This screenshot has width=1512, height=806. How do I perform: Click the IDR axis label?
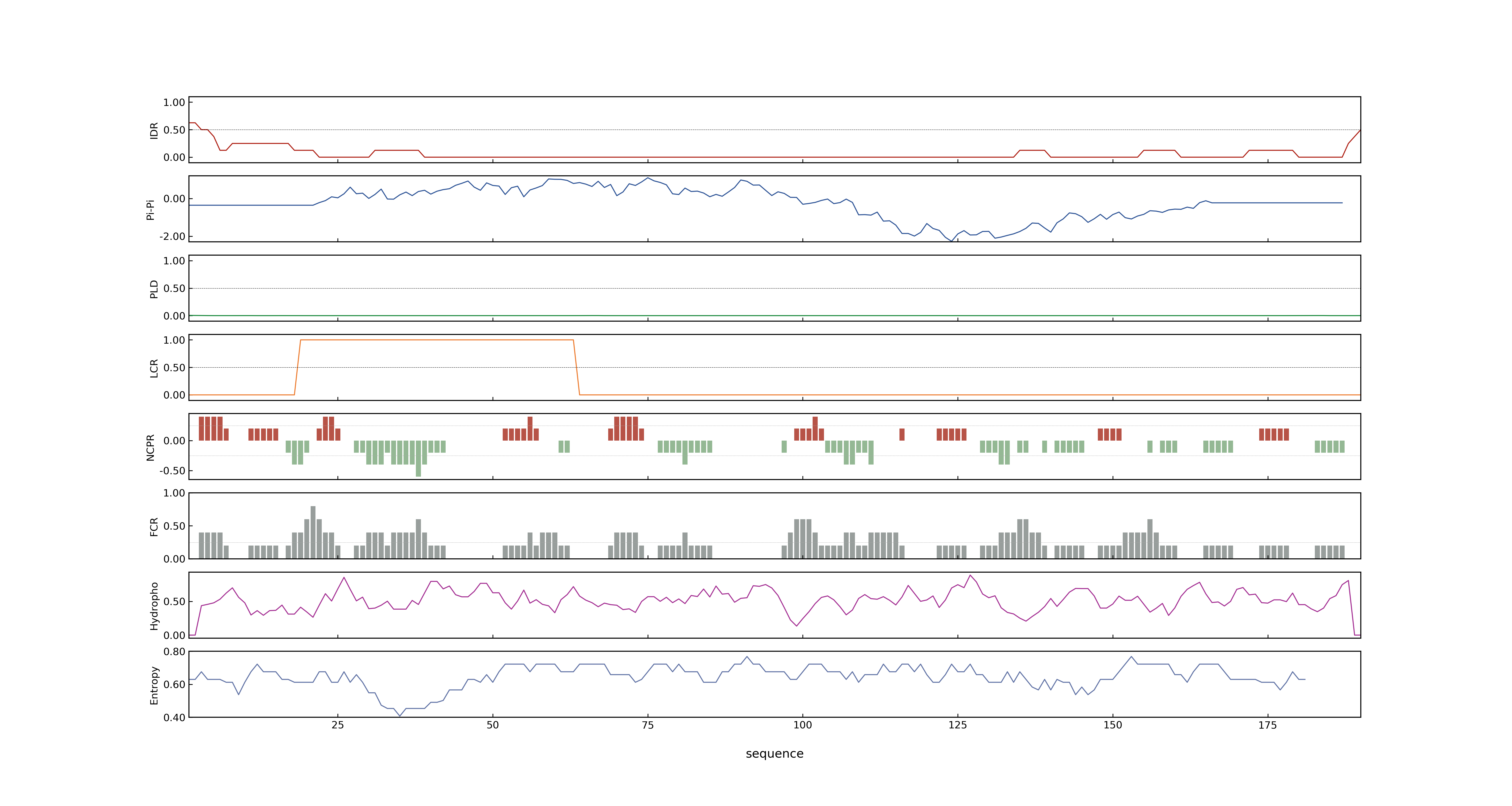(154, 130)
